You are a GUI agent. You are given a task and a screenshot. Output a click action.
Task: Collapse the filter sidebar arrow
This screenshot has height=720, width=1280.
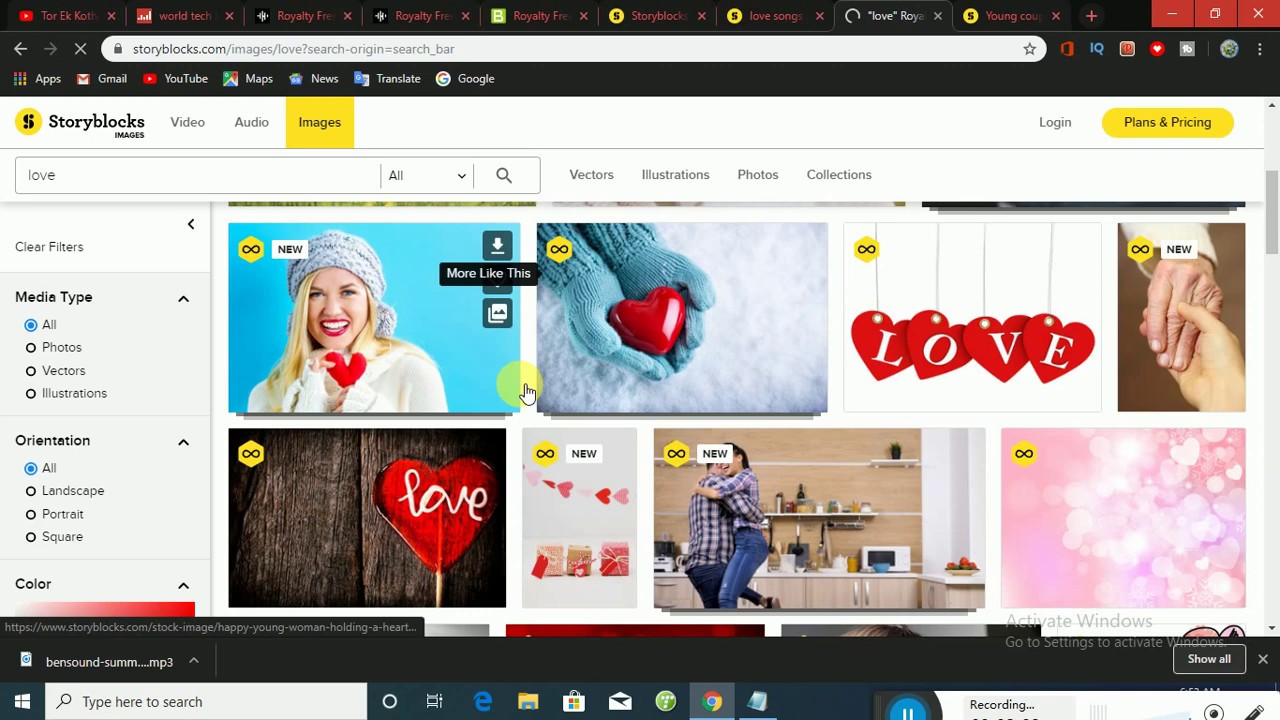pyautogui.click(x=191, y=224)
